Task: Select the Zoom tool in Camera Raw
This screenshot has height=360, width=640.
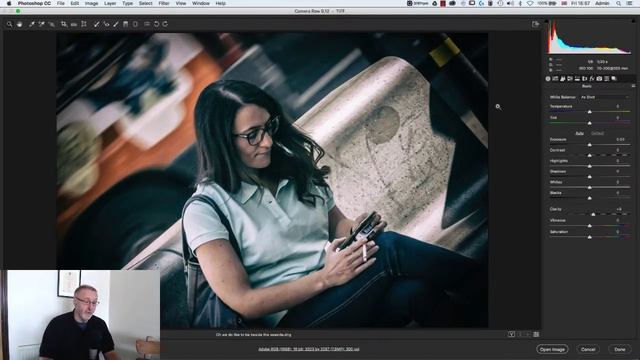Action: pos(9,24)
